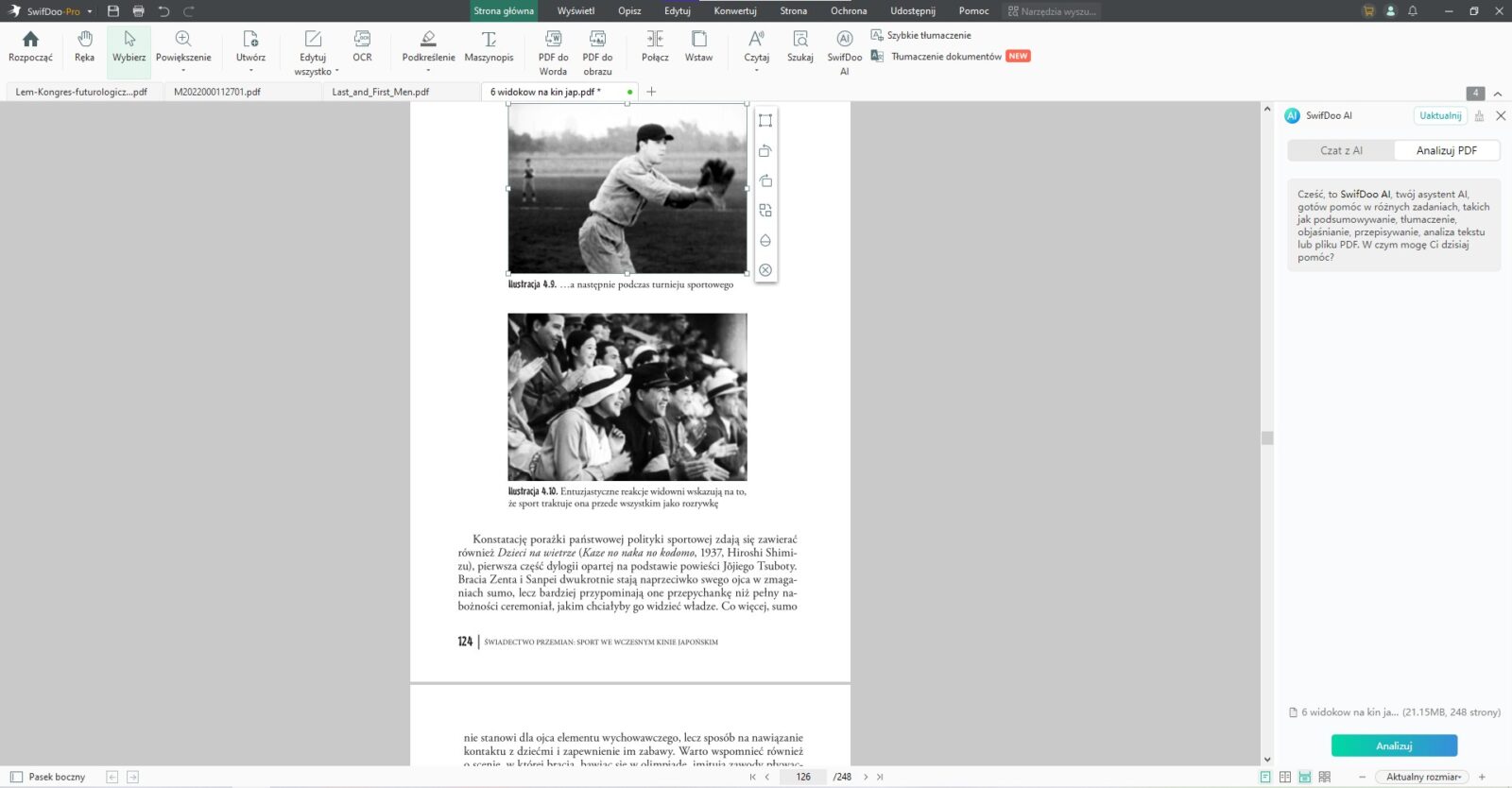Screen dimensions: 1512x788
Task: Toggle the Pasek boczny checkbox
Action: coord(16,777)
